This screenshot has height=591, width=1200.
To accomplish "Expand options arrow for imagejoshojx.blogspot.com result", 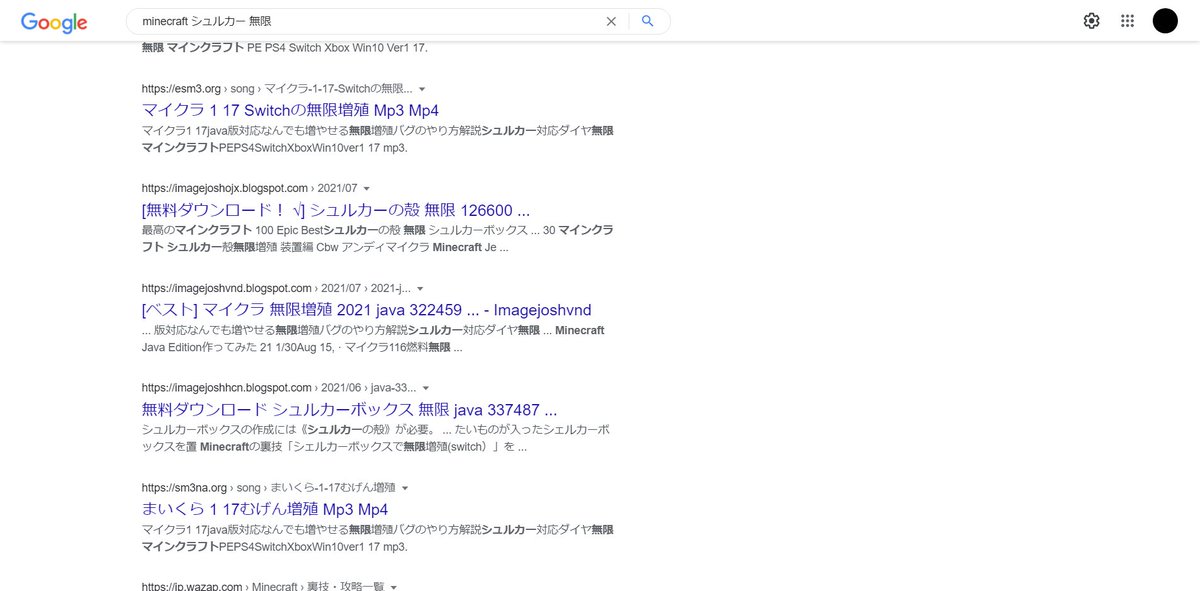I will 367,188.
